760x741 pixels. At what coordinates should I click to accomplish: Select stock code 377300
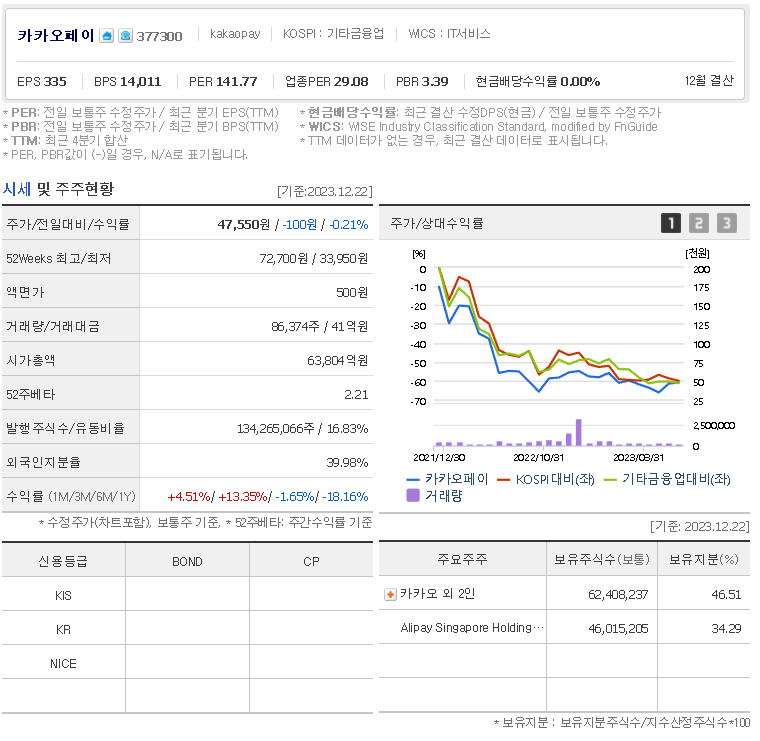point(159,36)
